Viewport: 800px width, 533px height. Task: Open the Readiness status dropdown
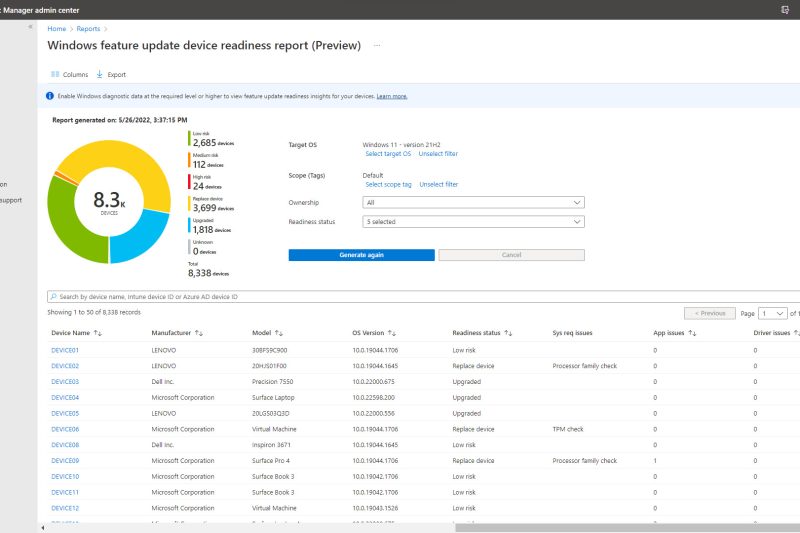click(473, 222)
